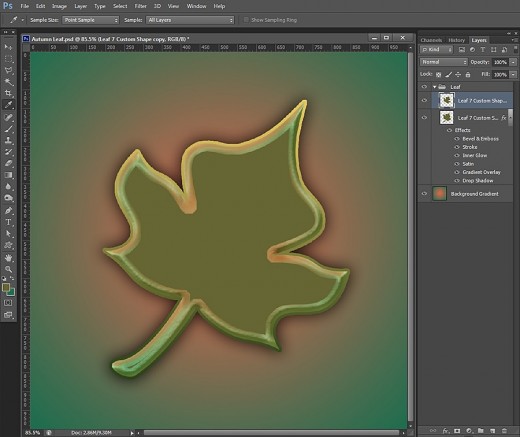Select the Magic Wand tool
This screenshot has width=520, height=437.
pyautogui.click(x=8, y=82)
